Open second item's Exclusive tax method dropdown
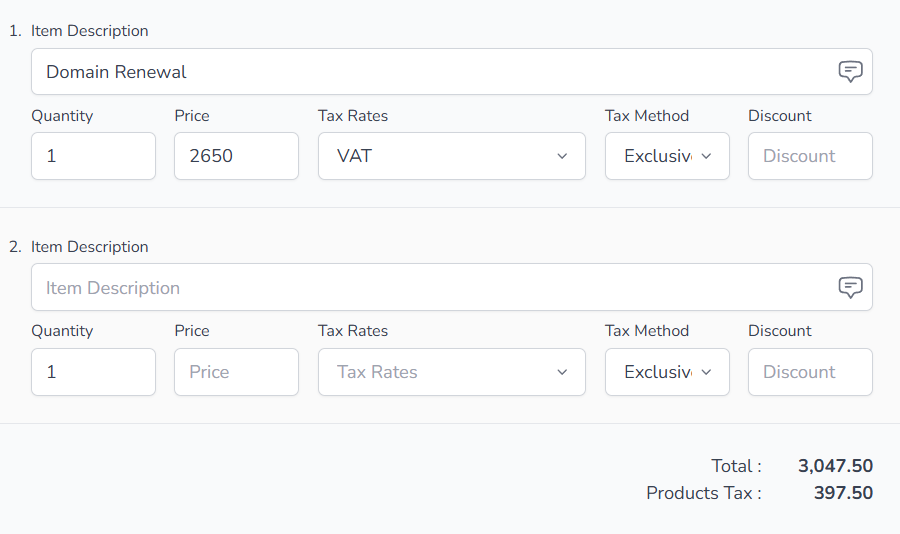 tap(667, 372)
